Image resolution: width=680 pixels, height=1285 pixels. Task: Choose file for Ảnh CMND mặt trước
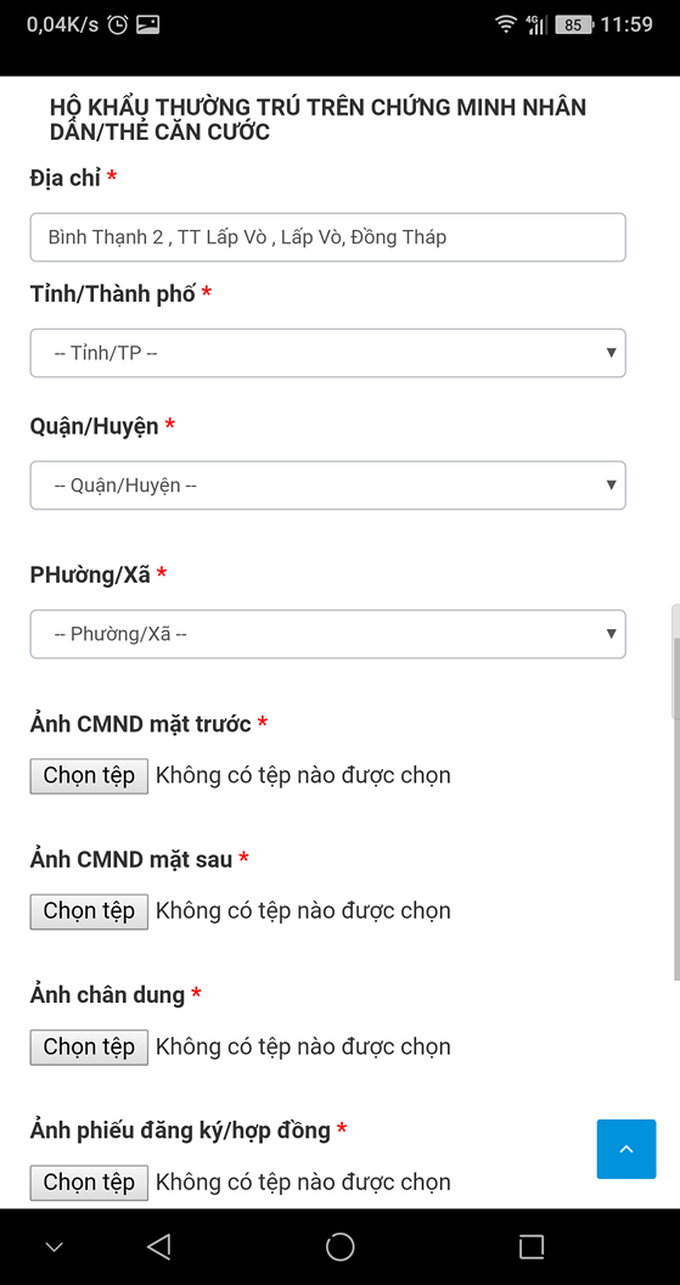pos(89,776)
